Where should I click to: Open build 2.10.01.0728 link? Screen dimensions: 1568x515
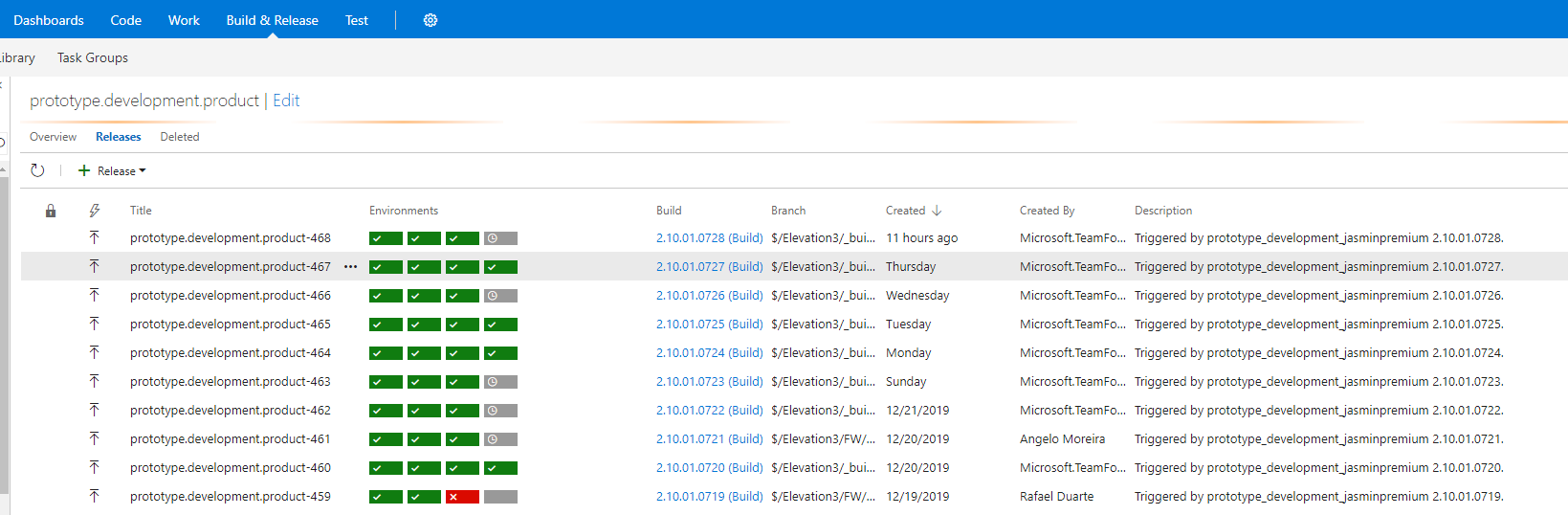(x=710, y=238)
